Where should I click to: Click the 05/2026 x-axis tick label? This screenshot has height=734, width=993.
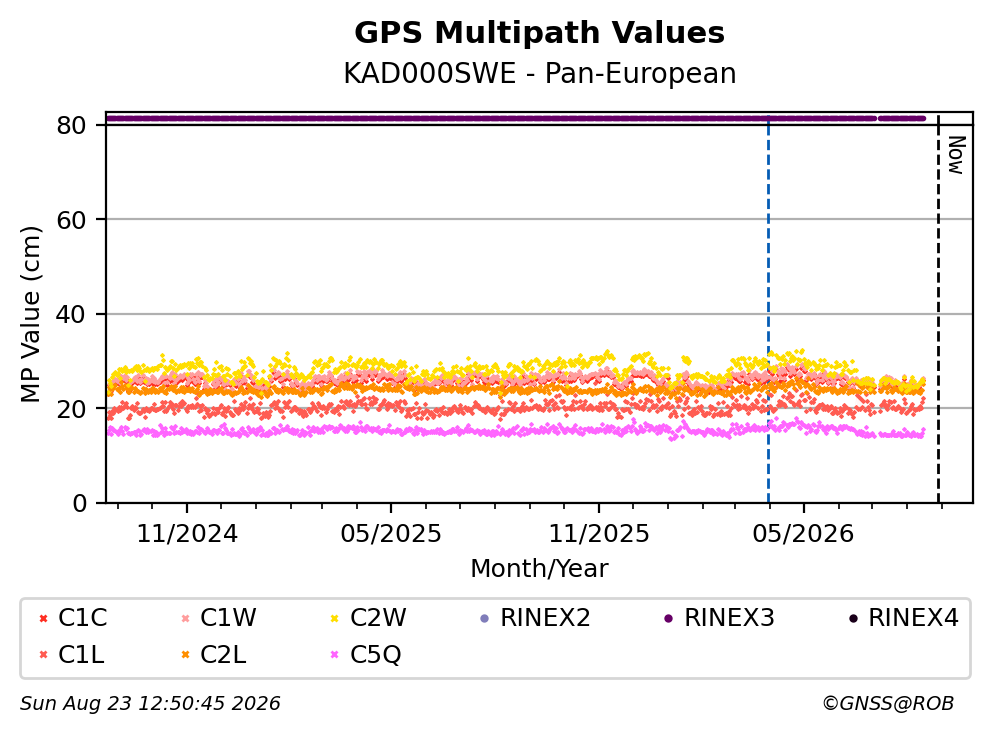(803, 534)
